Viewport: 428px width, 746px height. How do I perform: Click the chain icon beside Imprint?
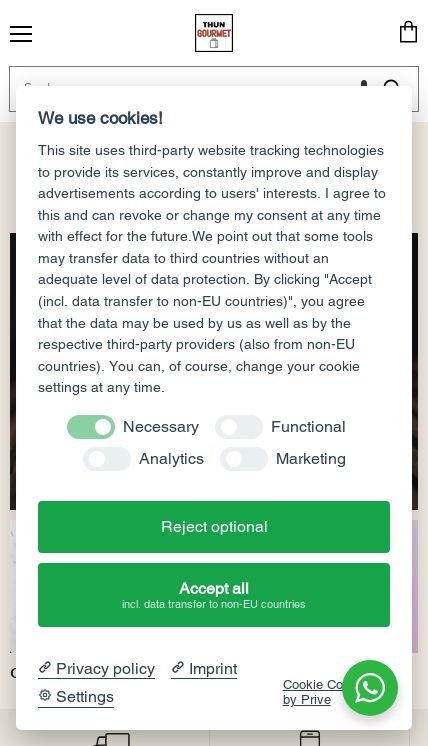(178, 667)
